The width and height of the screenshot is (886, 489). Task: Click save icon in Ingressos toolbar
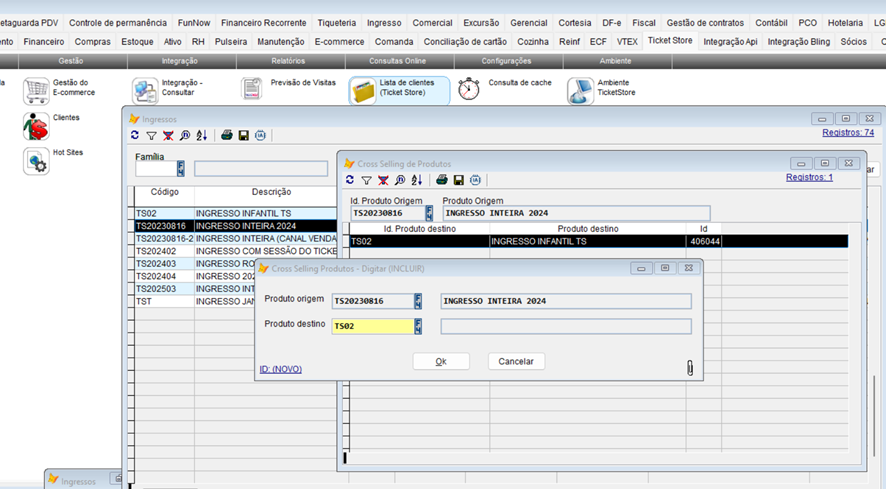coord(243,135)
